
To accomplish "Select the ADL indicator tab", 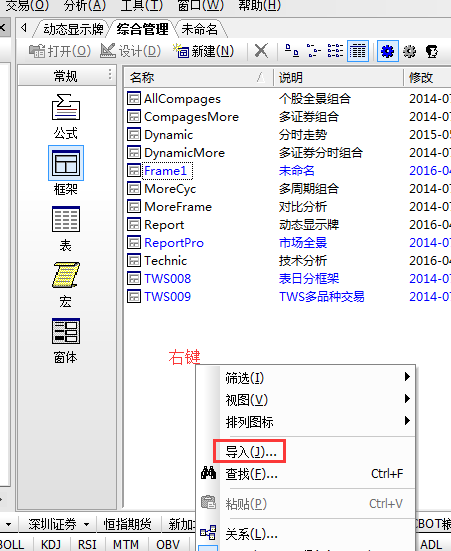I will [431, 544].
